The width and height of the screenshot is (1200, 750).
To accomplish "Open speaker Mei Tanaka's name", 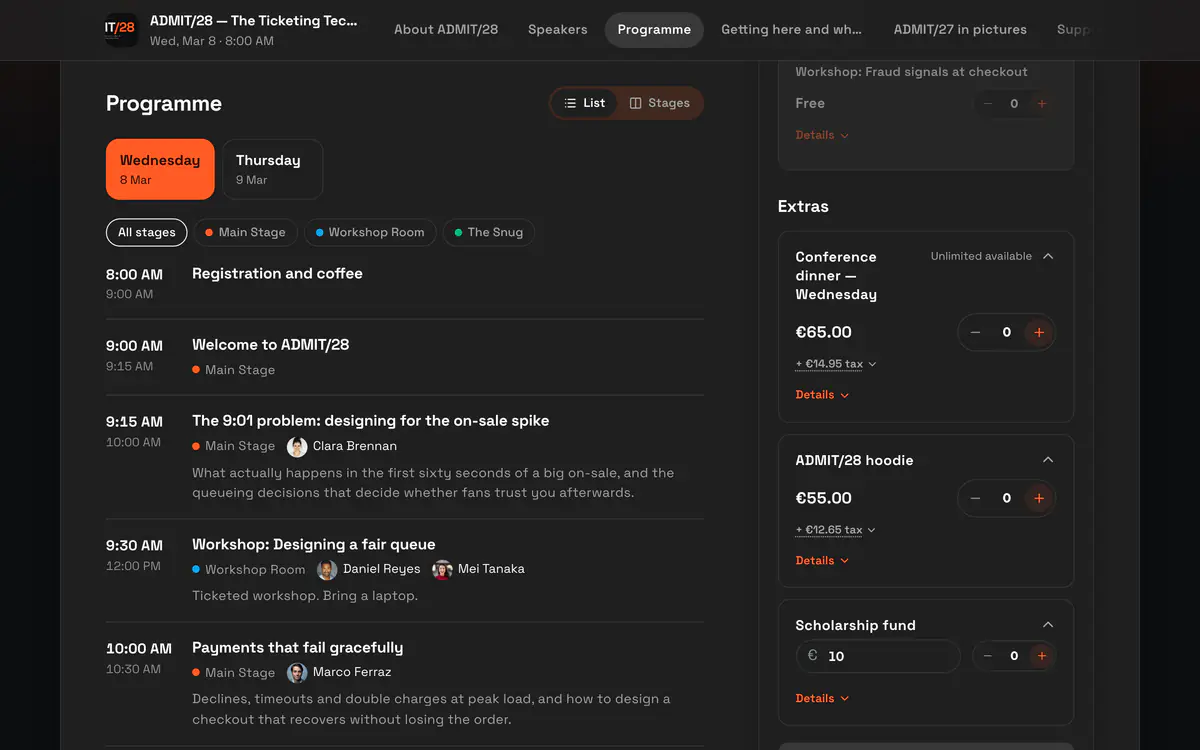I will click(491, 569).
